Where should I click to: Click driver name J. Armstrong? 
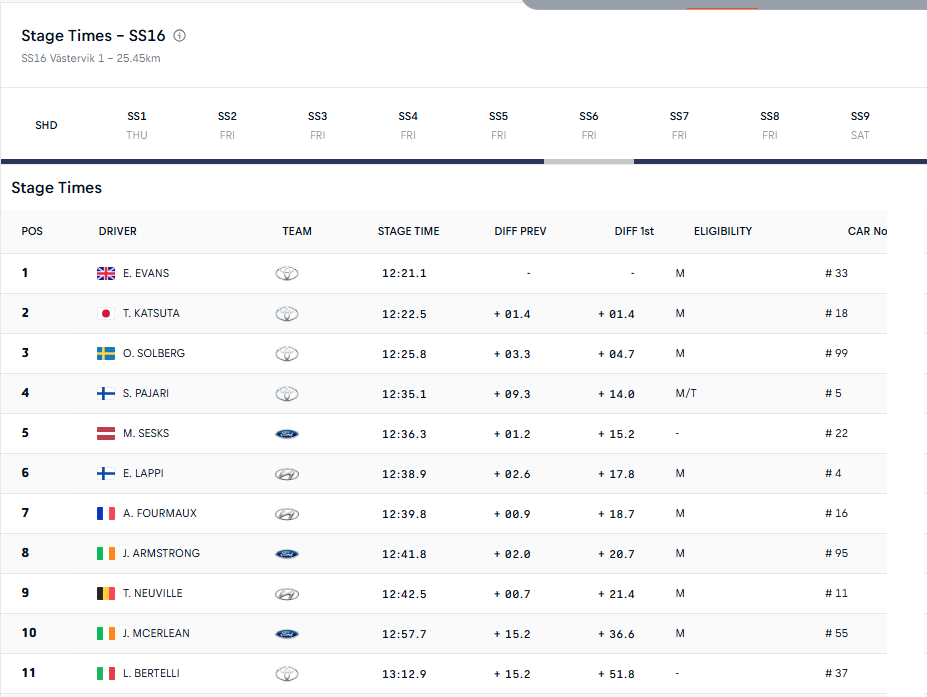161,553
